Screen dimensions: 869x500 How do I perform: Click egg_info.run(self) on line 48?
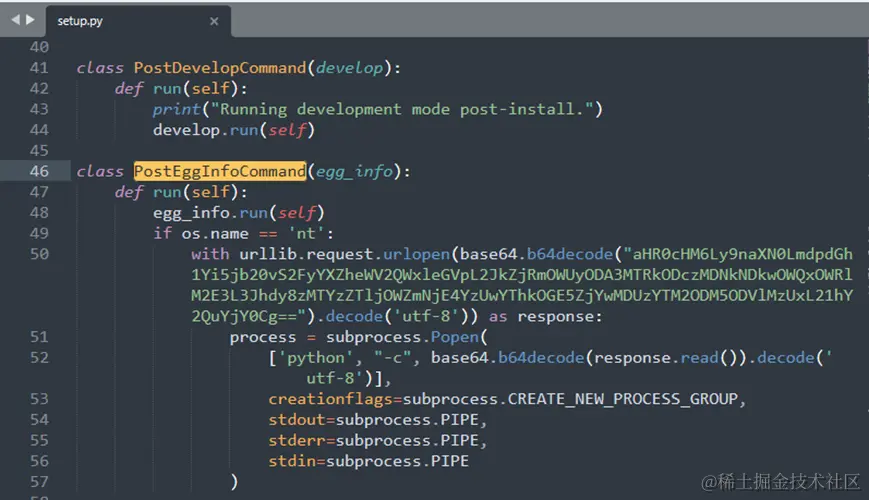pyautogui.click(x=238, y=213)
